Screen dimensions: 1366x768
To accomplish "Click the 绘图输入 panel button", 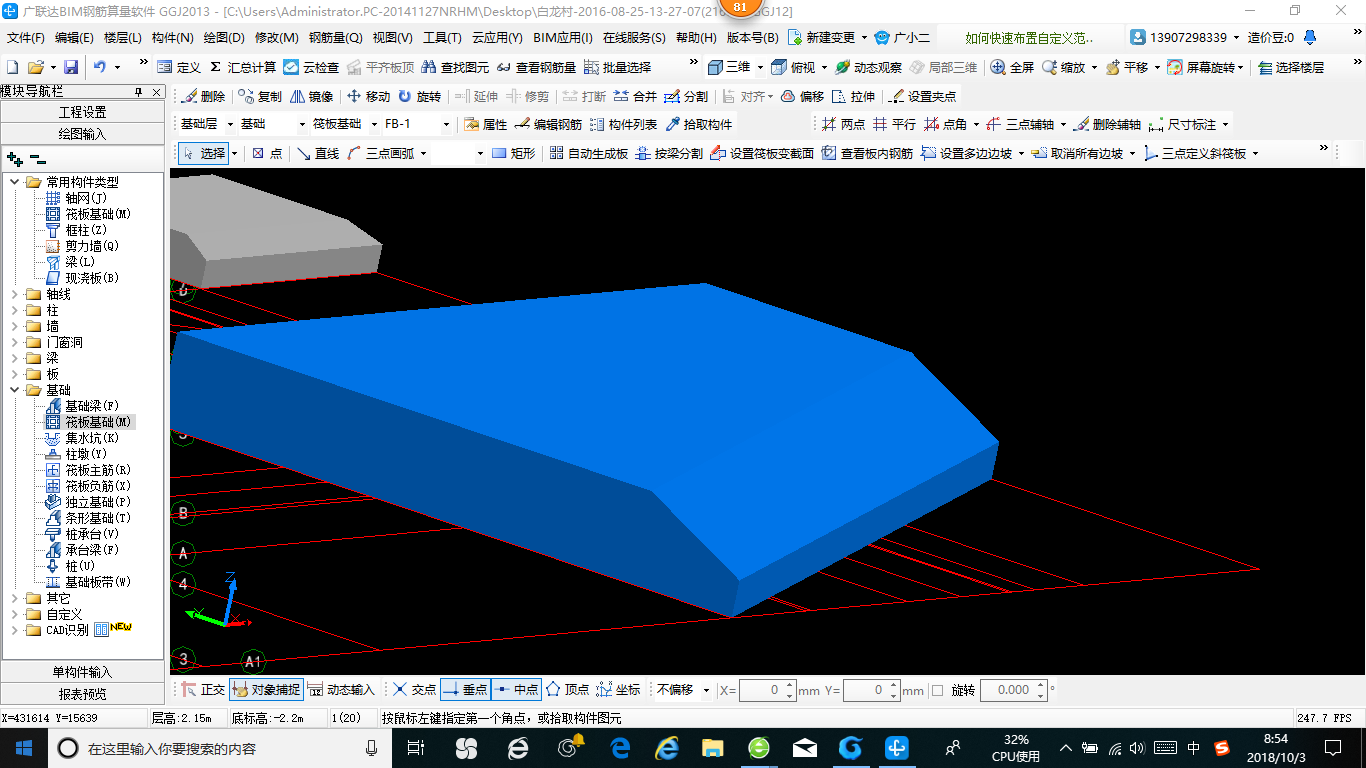I will [x=82, y=133].
